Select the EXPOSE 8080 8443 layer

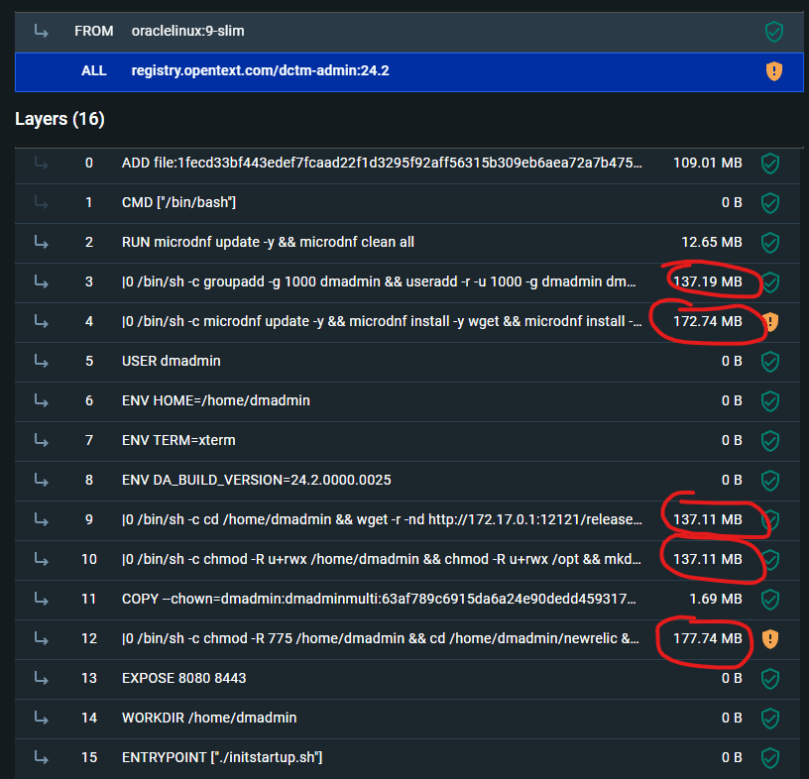[408, 678]
